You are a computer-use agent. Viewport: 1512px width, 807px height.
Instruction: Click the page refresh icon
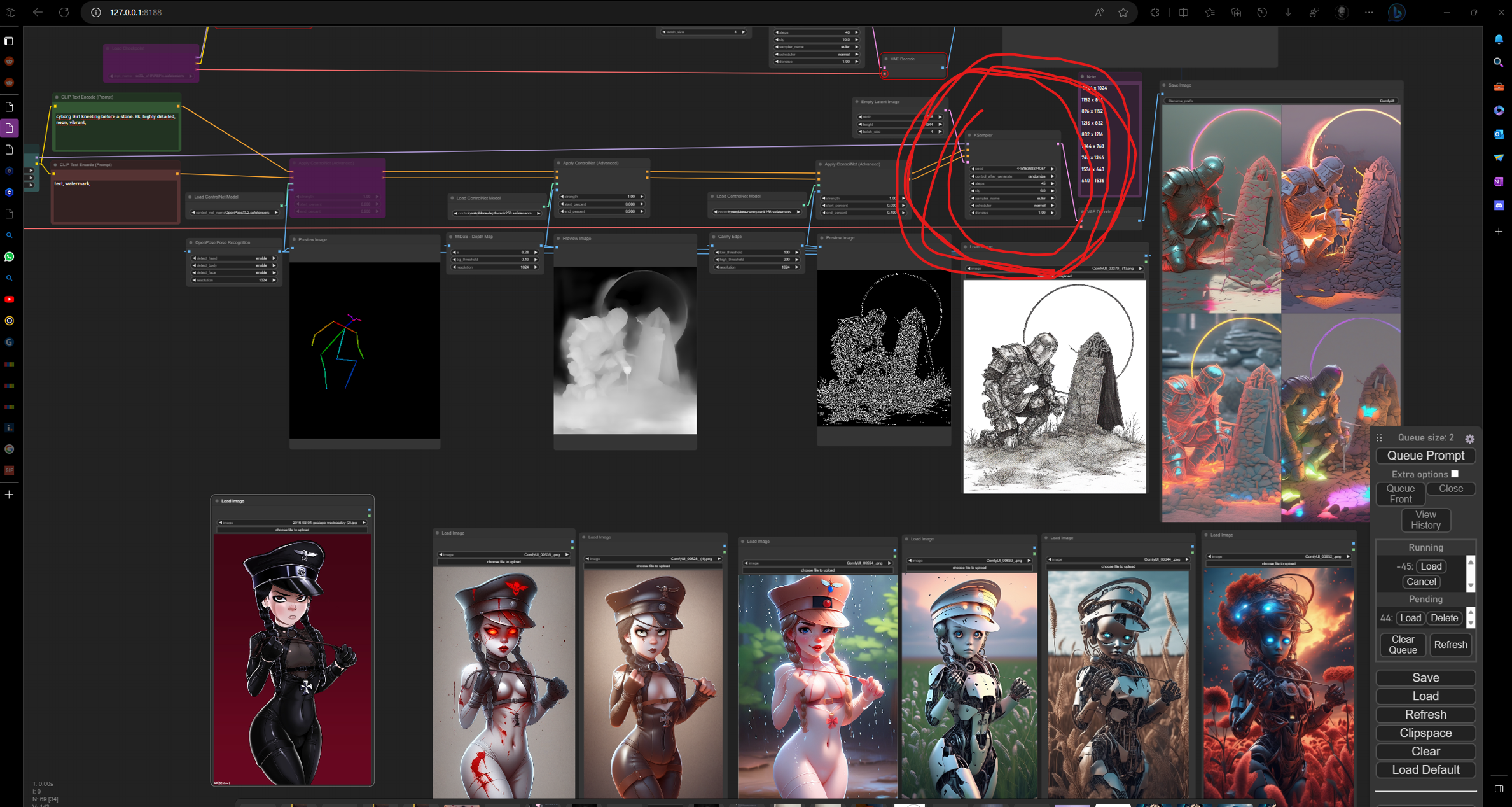[x=64, y=12]
